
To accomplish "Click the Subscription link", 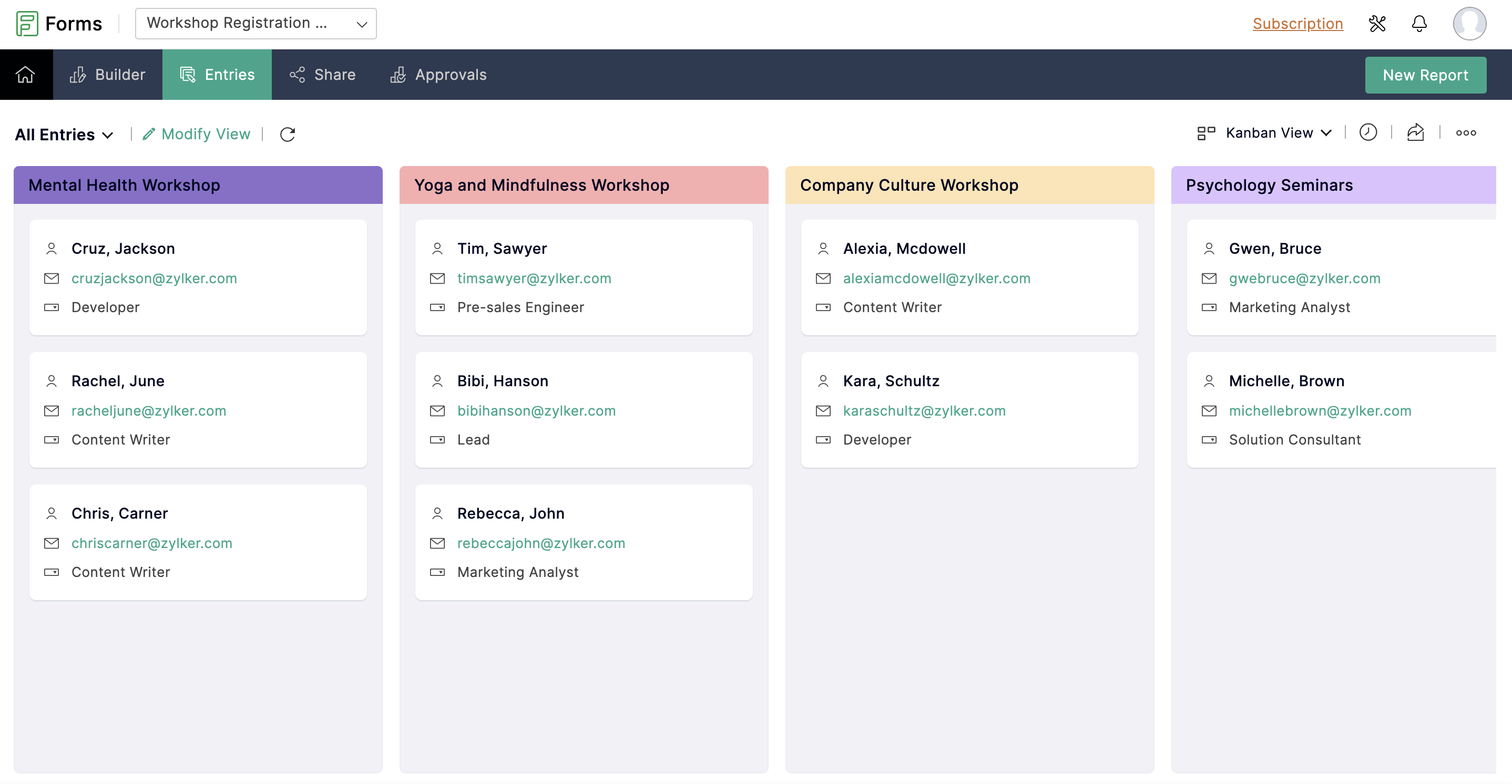I will point(1298,22).
